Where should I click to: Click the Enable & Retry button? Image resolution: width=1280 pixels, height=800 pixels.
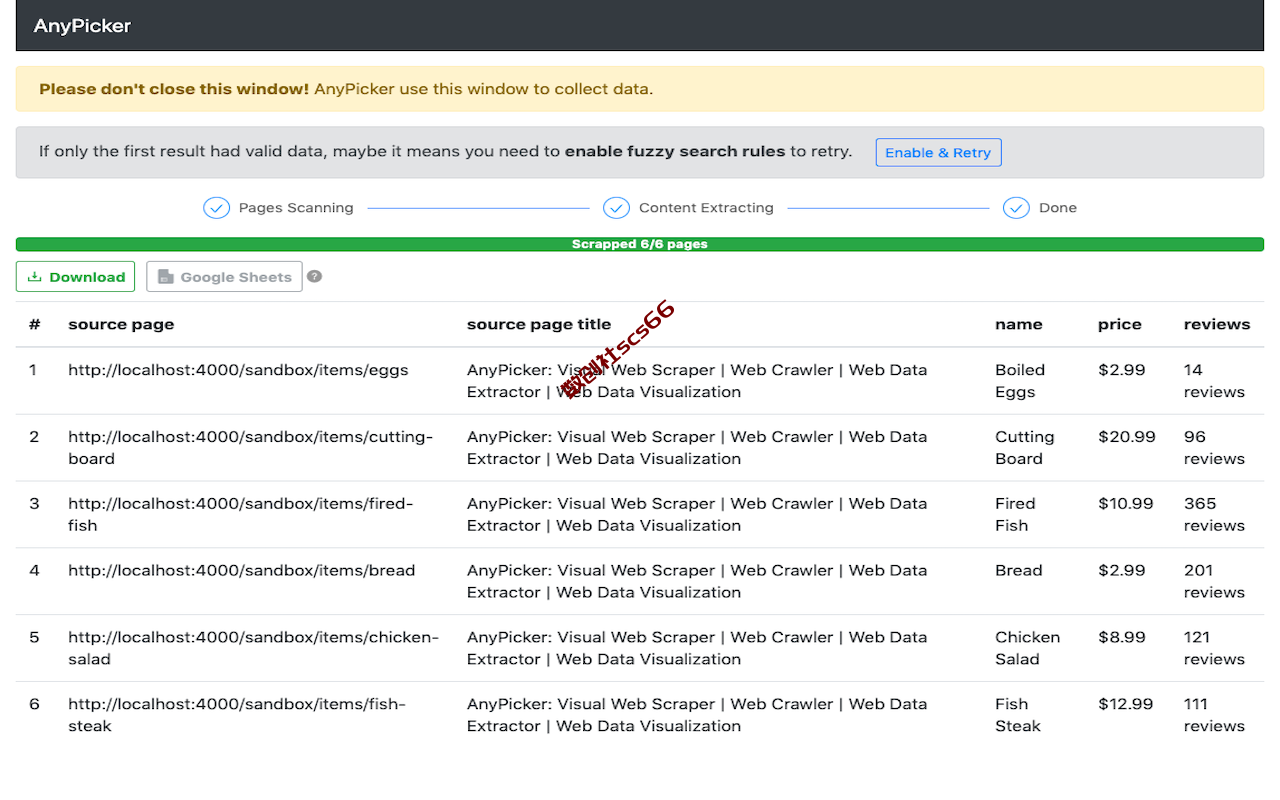(x=938, y=152)
